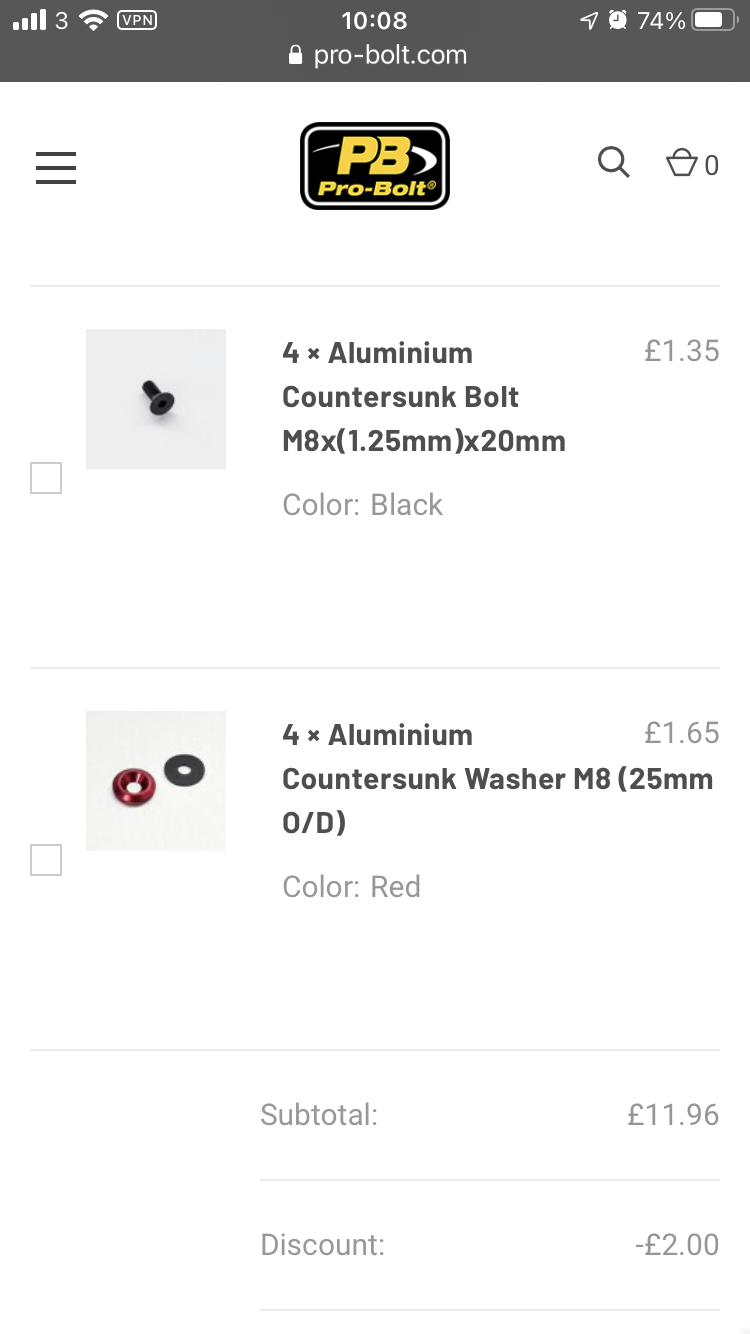Tap the Wi-Fi status icon
Screen dimensions: 750x1334
click(93, 20)
